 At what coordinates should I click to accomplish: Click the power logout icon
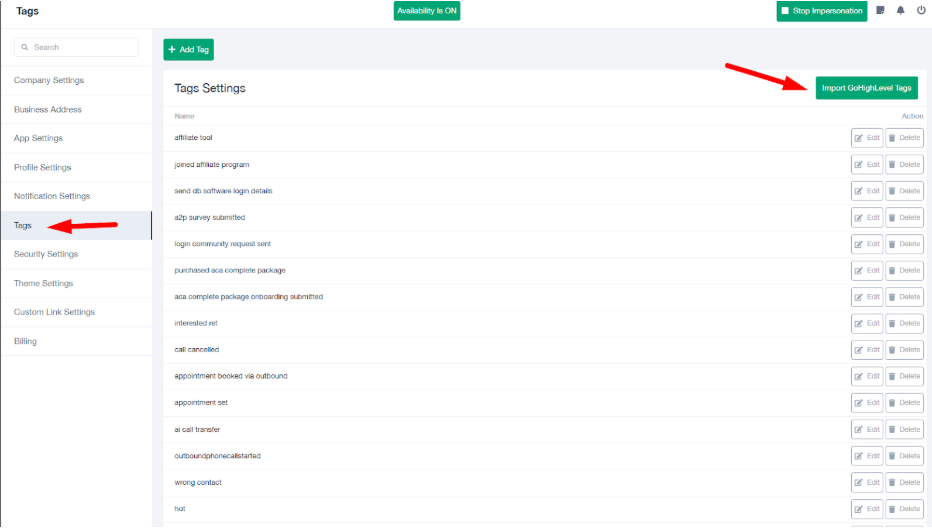click(920, 11)
